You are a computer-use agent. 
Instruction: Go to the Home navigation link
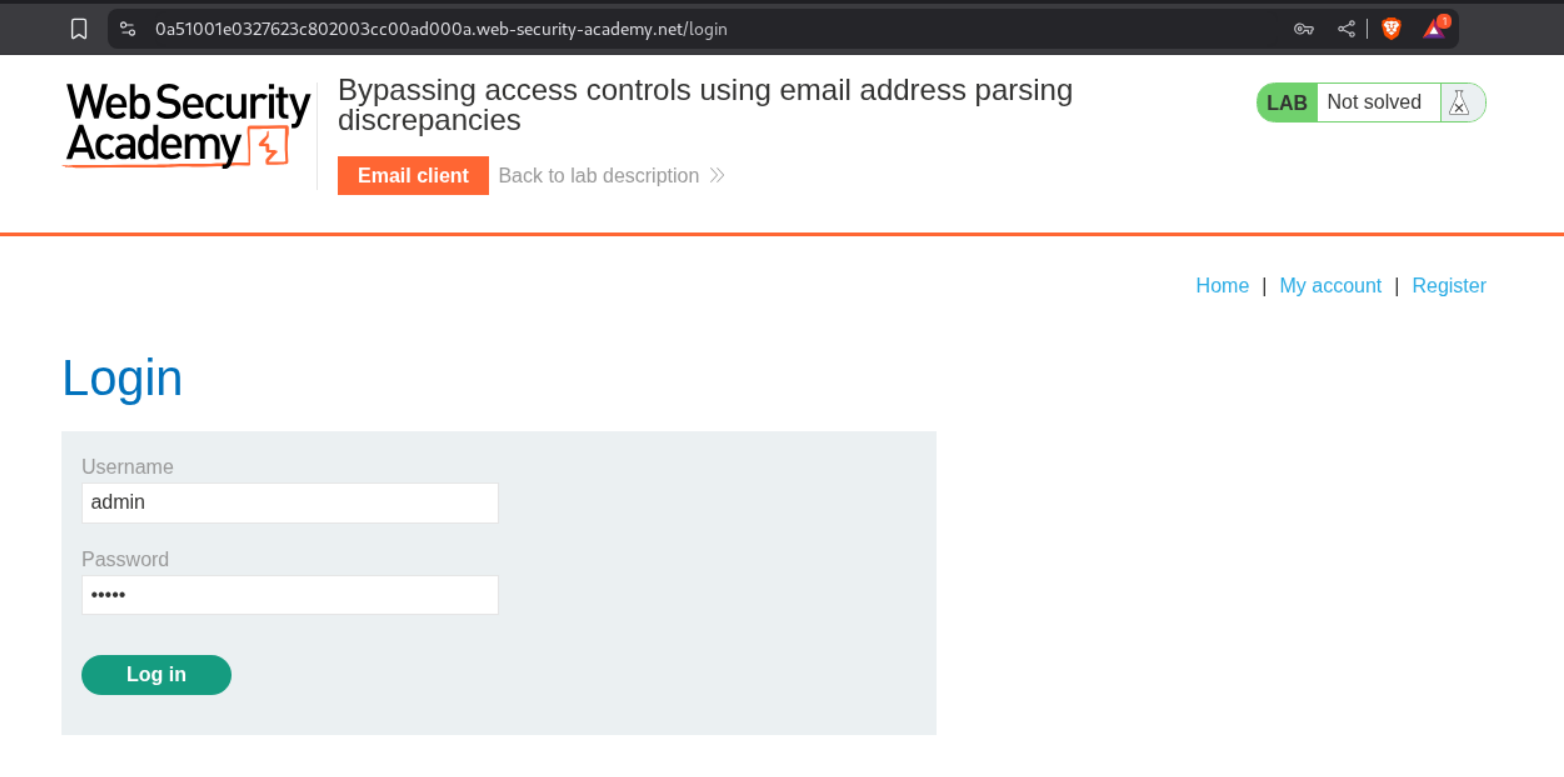pos(1222,286)
